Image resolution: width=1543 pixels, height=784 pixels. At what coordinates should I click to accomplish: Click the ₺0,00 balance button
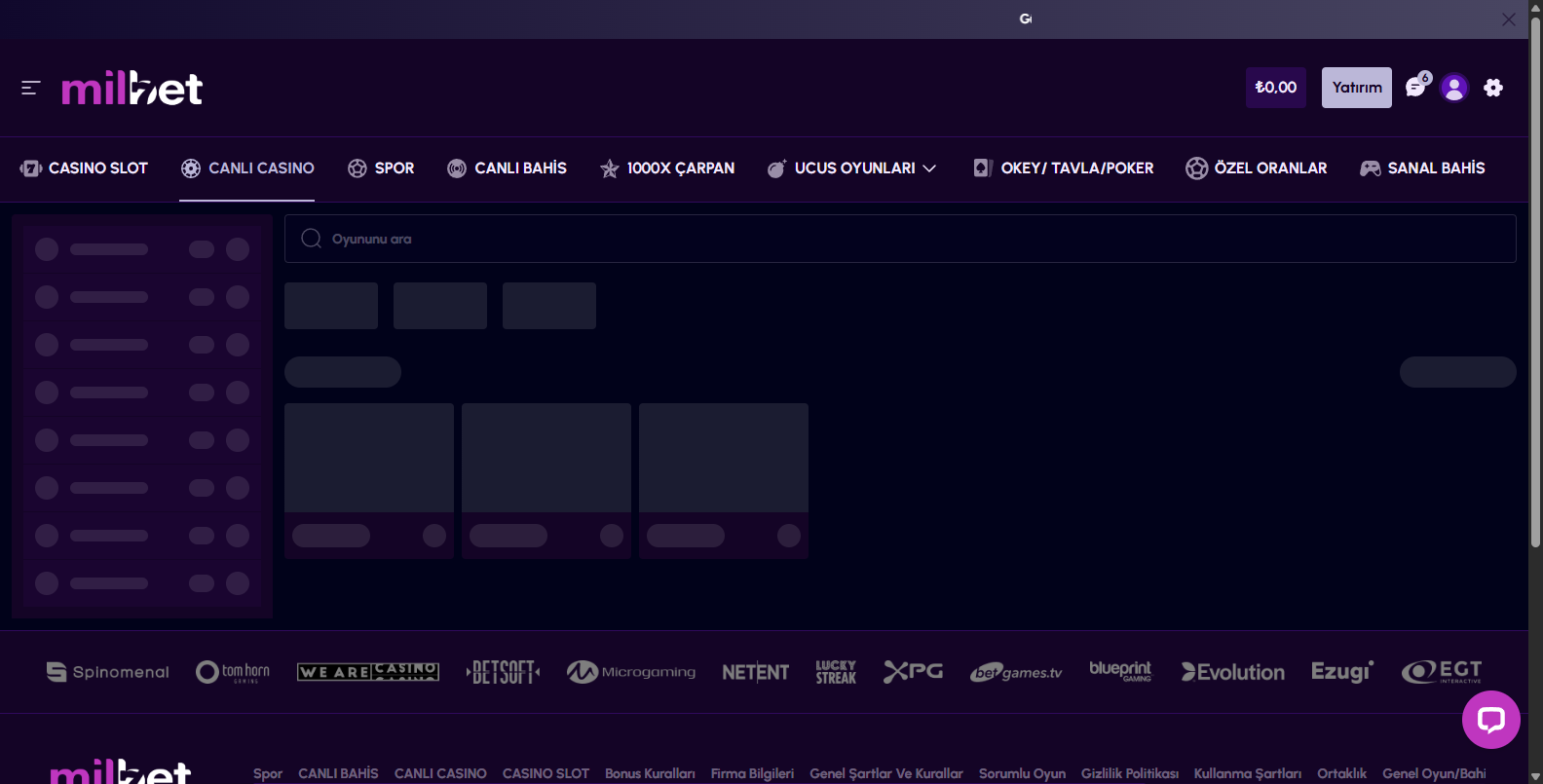tap(1276, 88)
